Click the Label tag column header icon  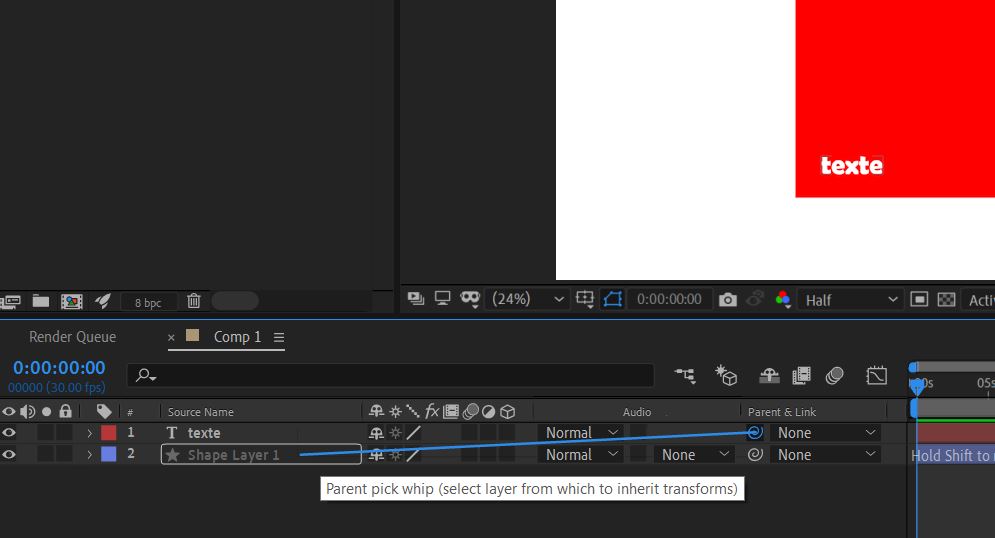click(x=104, y=412)
